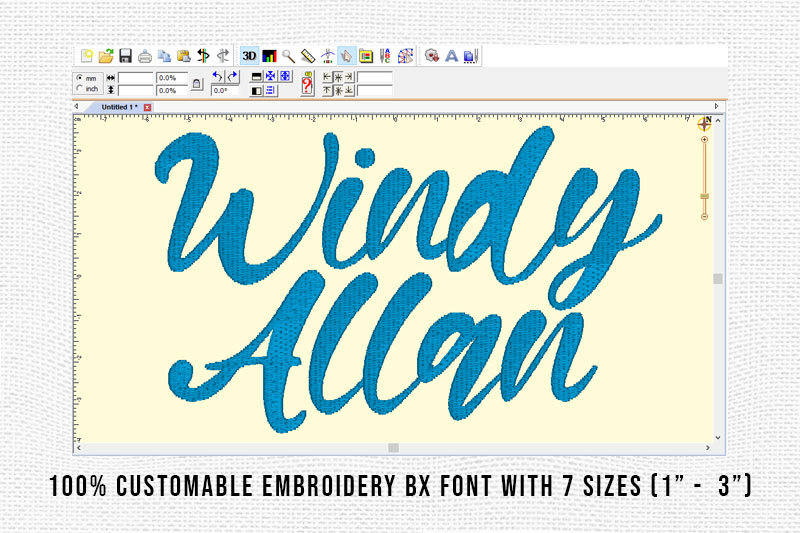Zoom out with the minus button on slider
The width and height of the screenshot is (800, 533).
(x=705, y=217)
